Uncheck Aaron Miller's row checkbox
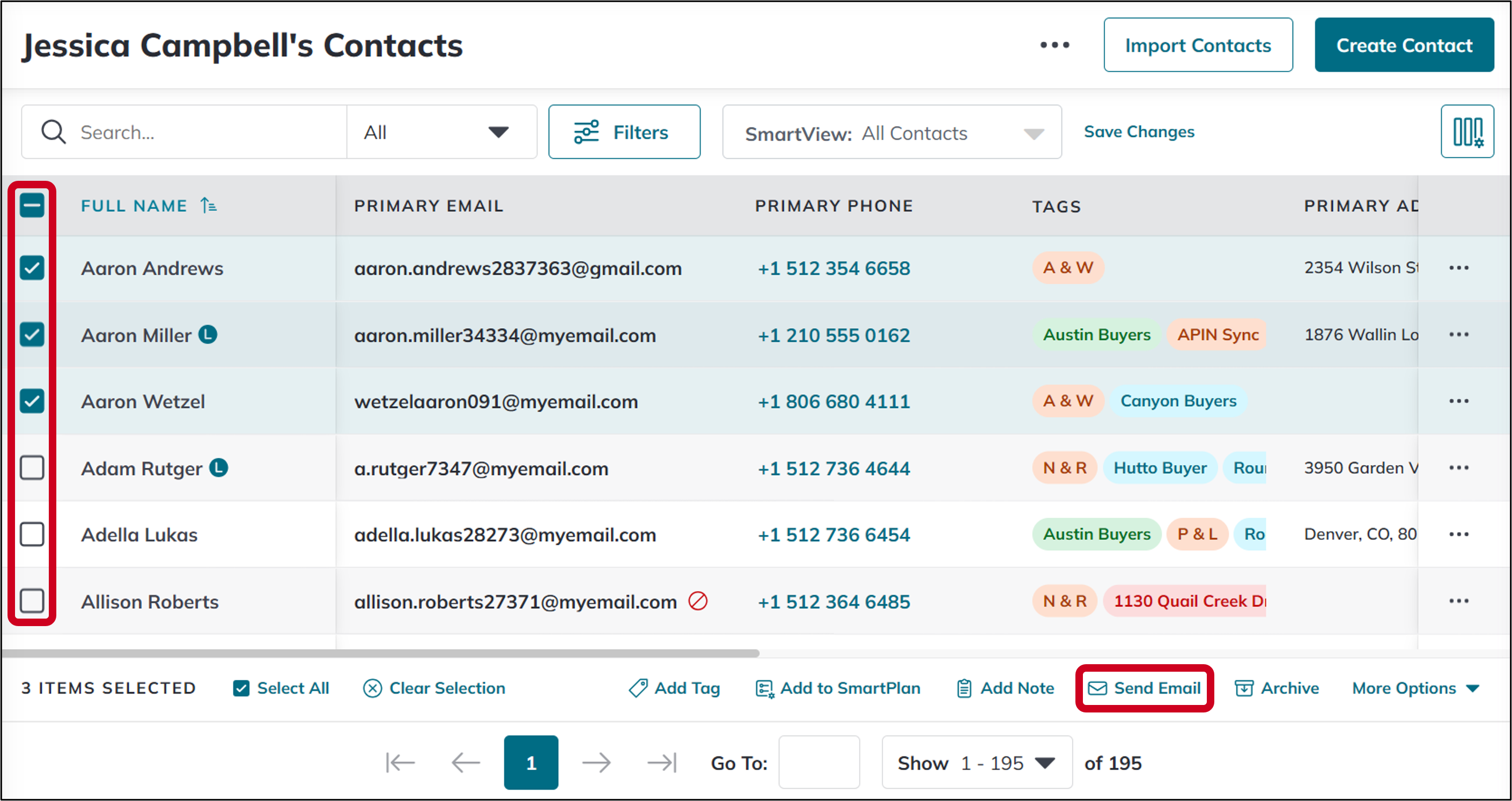 (x=32, y=335)
